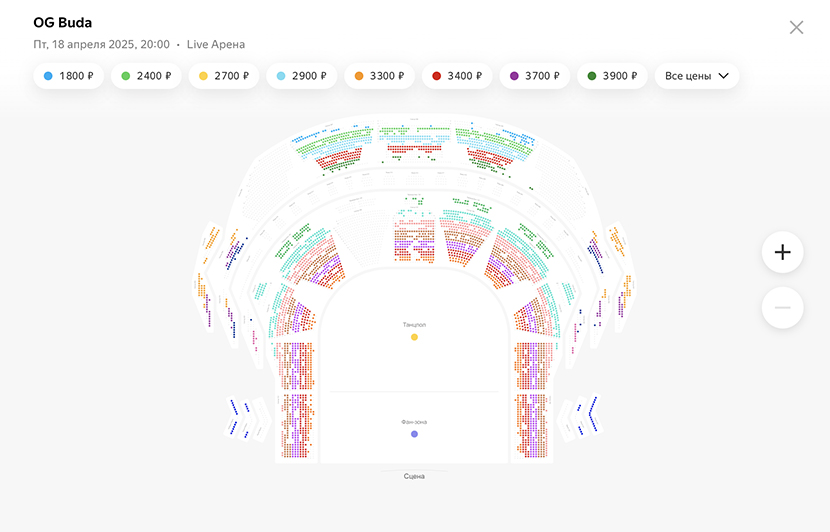Close the seat map dialog

(796, 28)
